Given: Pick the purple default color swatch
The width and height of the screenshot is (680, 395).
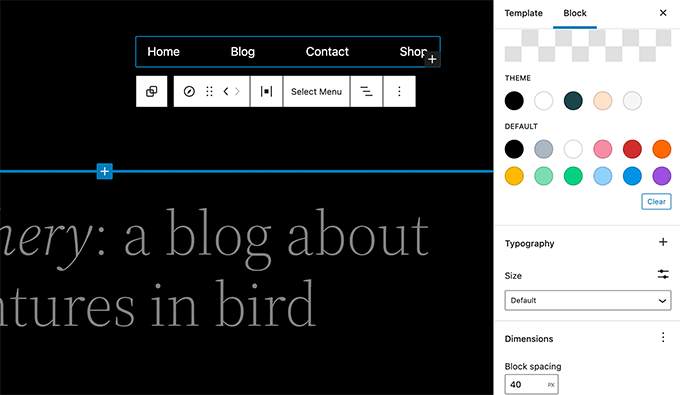Looking at the screenshot, I should point(661,176).
